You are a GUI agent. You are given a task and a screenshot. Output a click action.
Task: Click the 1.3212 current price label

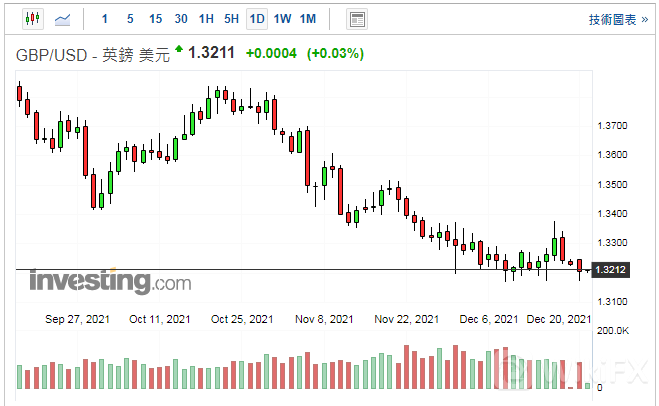pyautogui.click(x=610, y=270)
